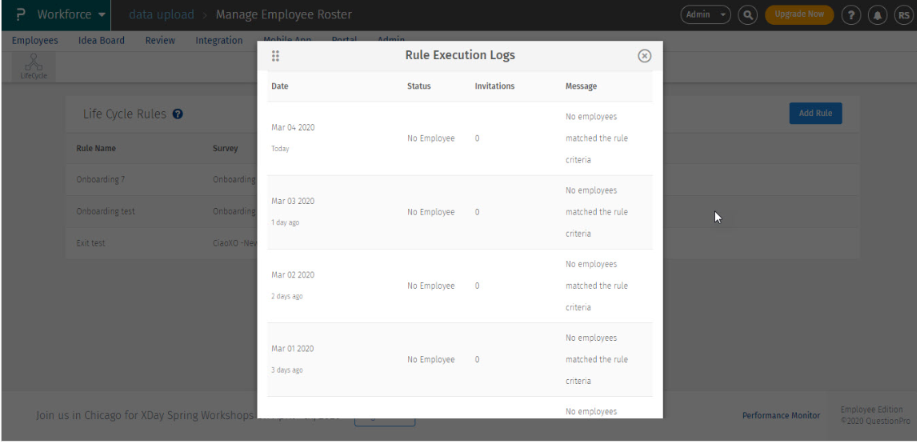Open the search magnifier icon in top bar

[x=748, y=15]
